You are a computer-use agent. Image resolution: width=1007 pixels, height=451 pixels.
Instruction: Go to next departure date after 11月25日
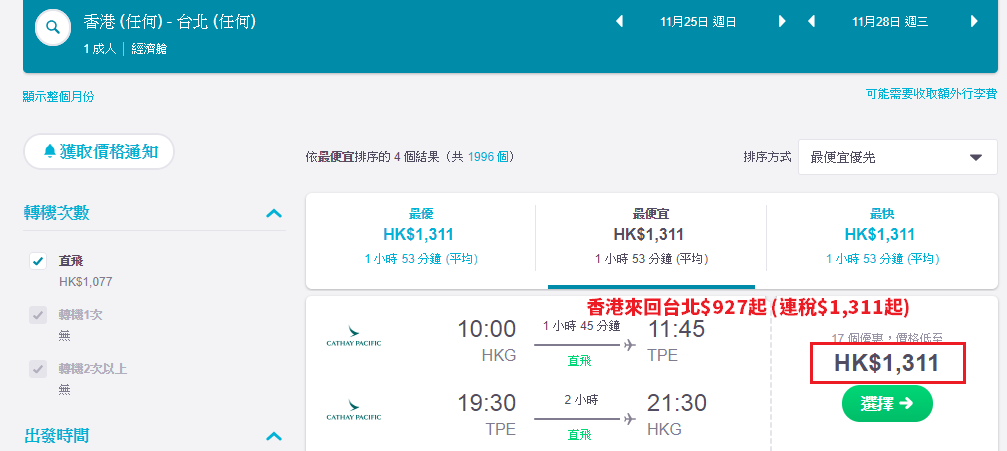[x=782, y=22]
